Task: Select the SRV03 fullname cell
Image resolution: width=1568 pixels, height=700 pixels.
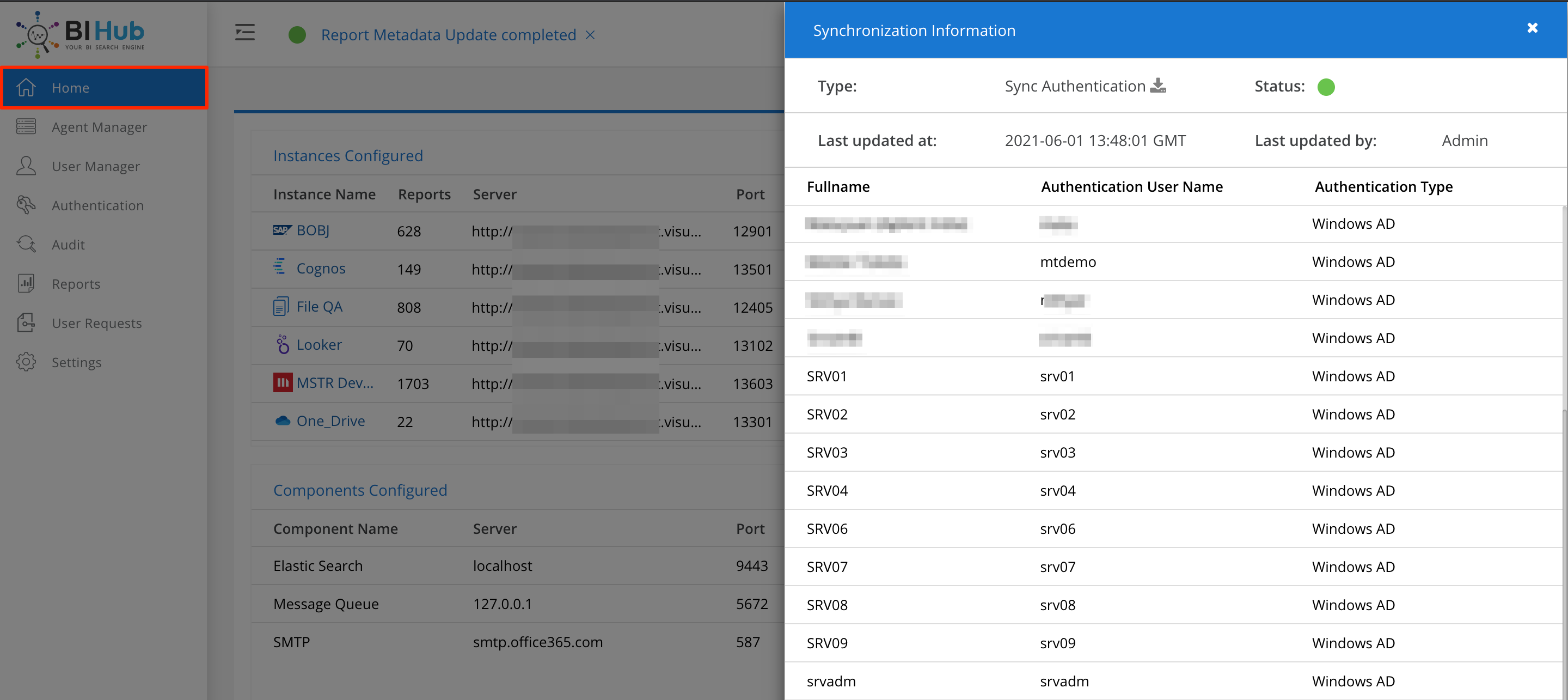Action: point(826,452)
